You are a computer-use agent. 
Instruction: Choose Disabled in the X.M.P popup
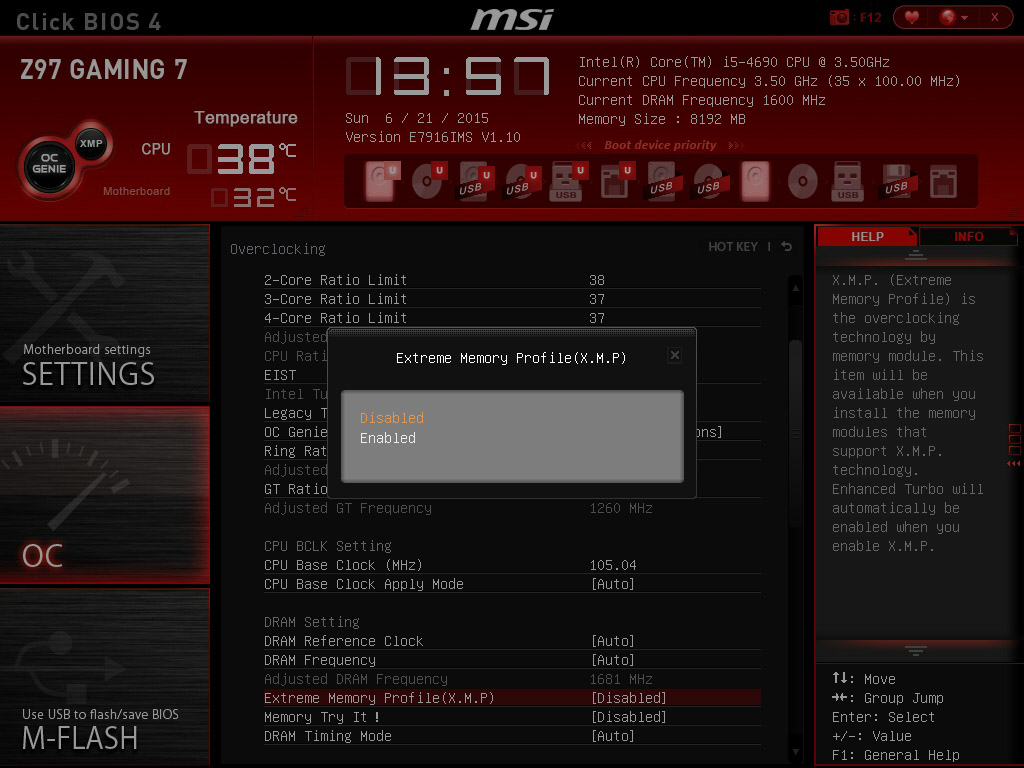click(x=392, y=418)
